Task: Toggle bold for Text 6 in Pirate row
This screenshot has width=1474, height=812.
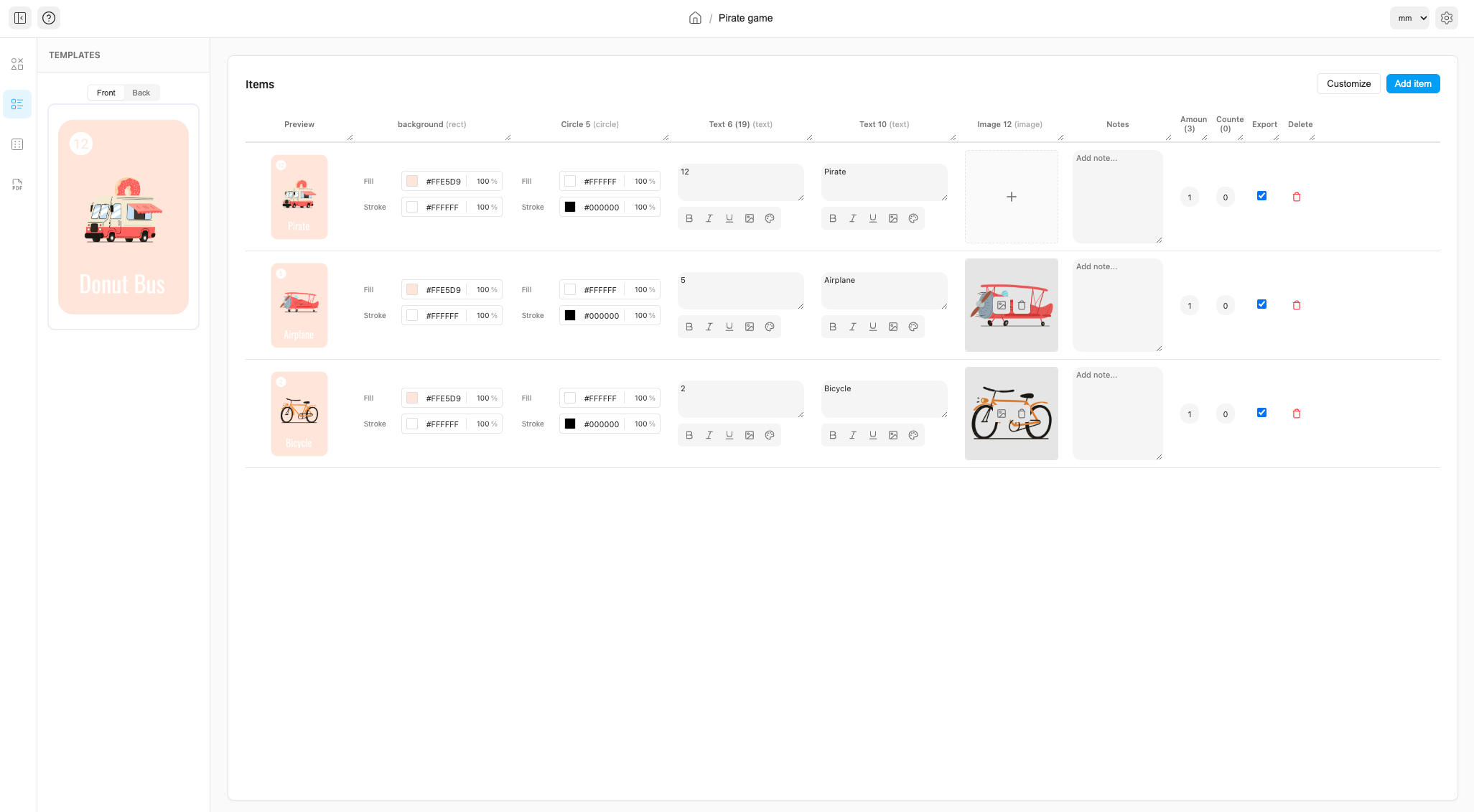Action: [x=689, y=218]
